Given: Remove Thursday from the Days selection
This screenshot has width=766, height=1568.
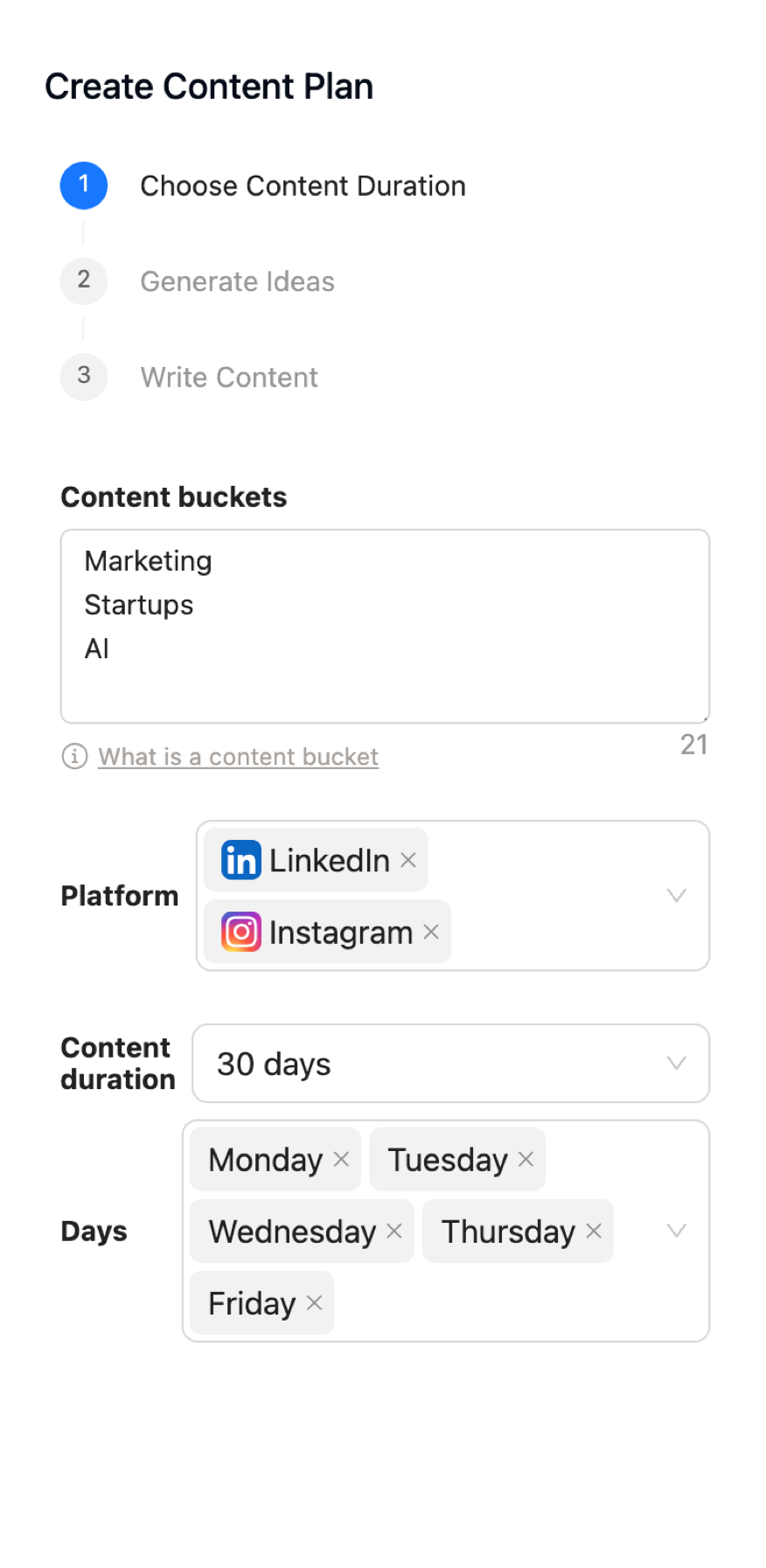Looking at the screenshot, I should 593,1231.
